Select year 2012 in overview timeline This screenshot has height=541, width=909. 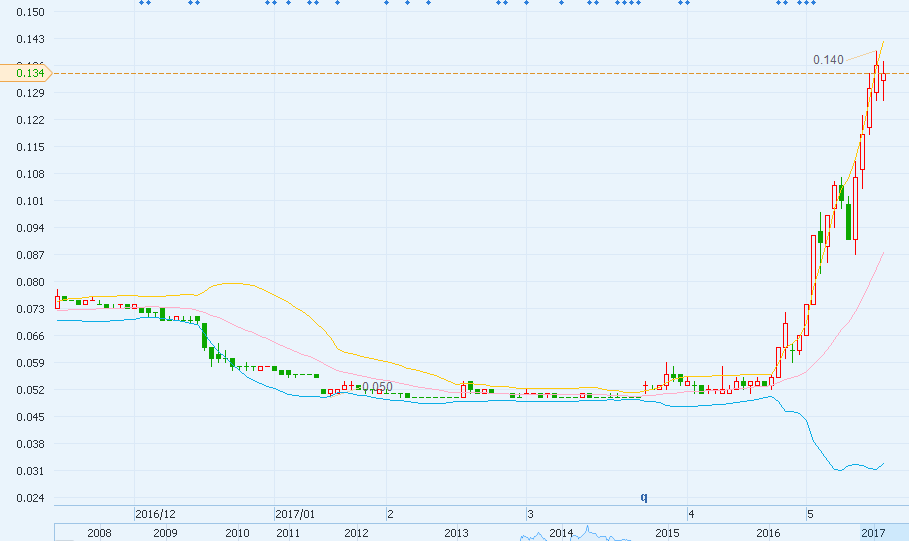(356, 533)
